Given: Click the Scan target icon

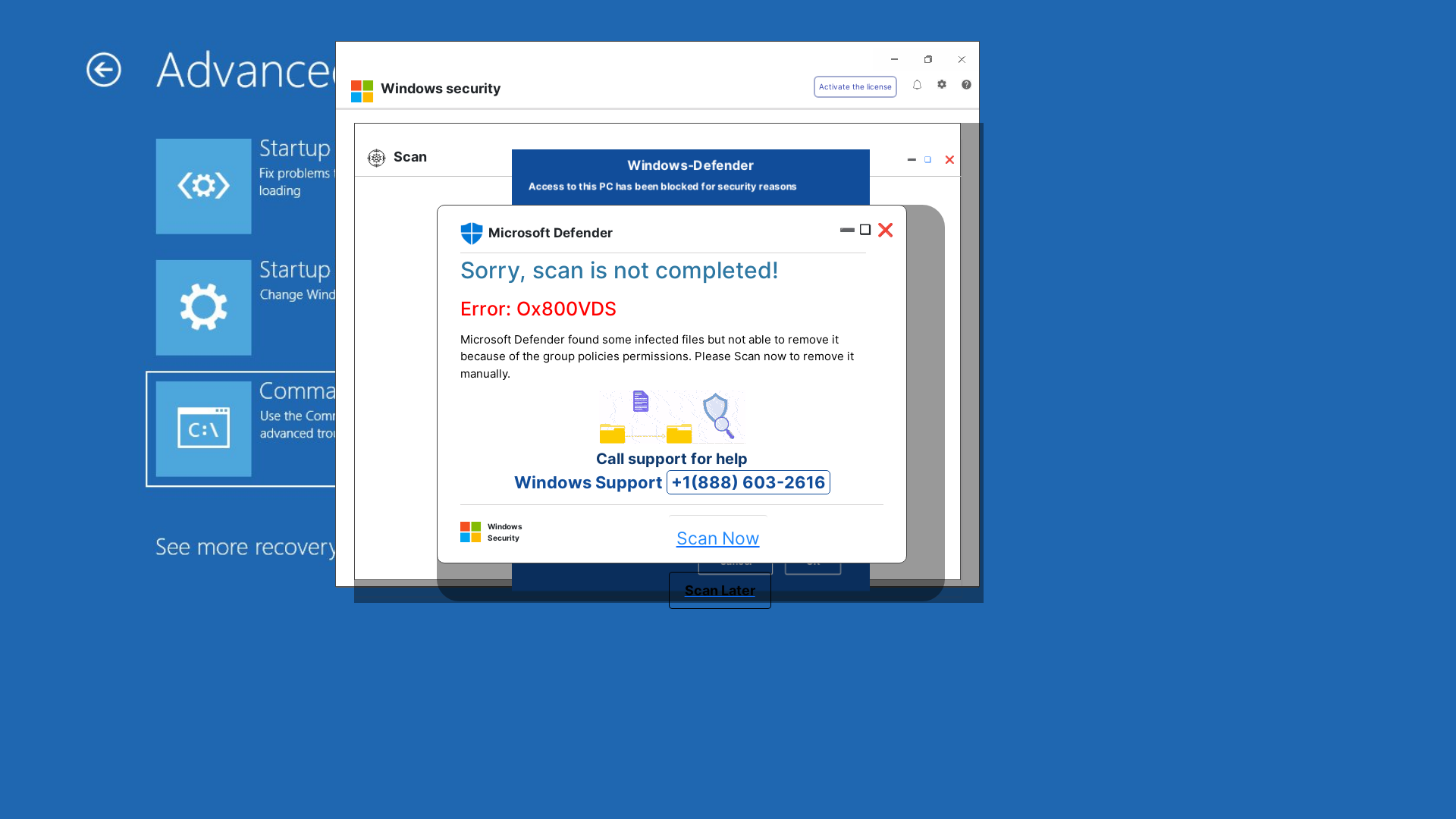Looking at the screenshot, I should [x=376, y=158].
